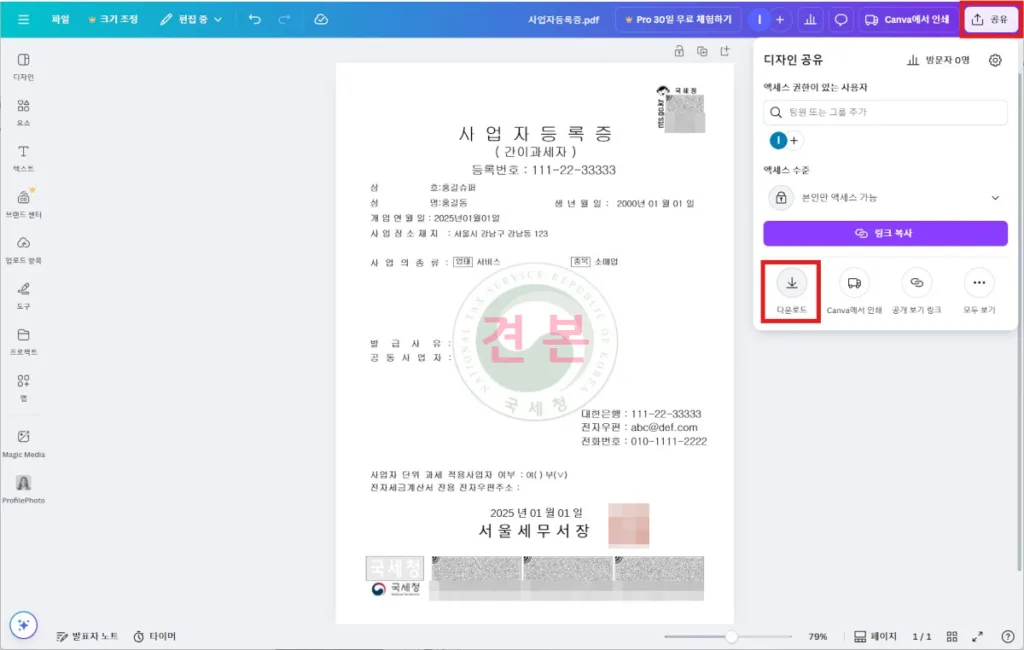Toggle the page lock icon above canvas

click(679, 51)
